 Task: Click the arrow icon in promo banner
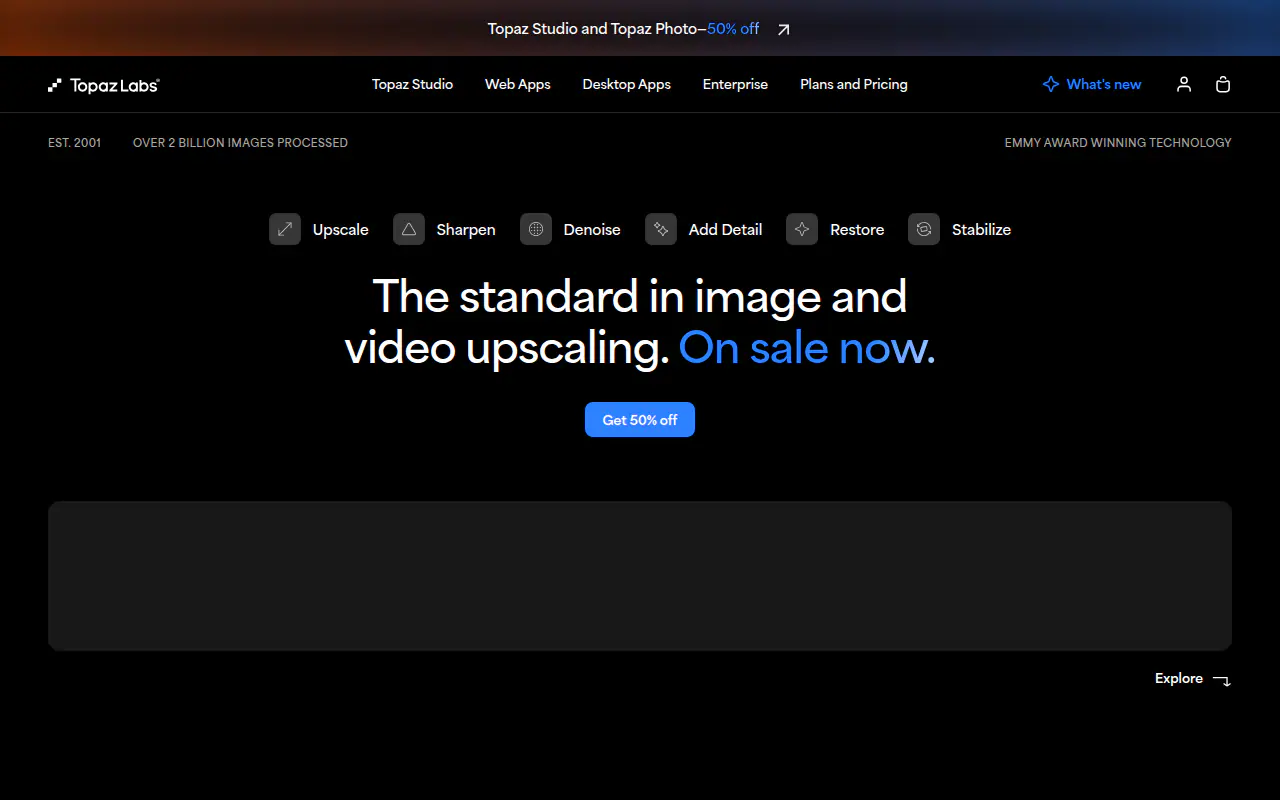coord(784,29)
